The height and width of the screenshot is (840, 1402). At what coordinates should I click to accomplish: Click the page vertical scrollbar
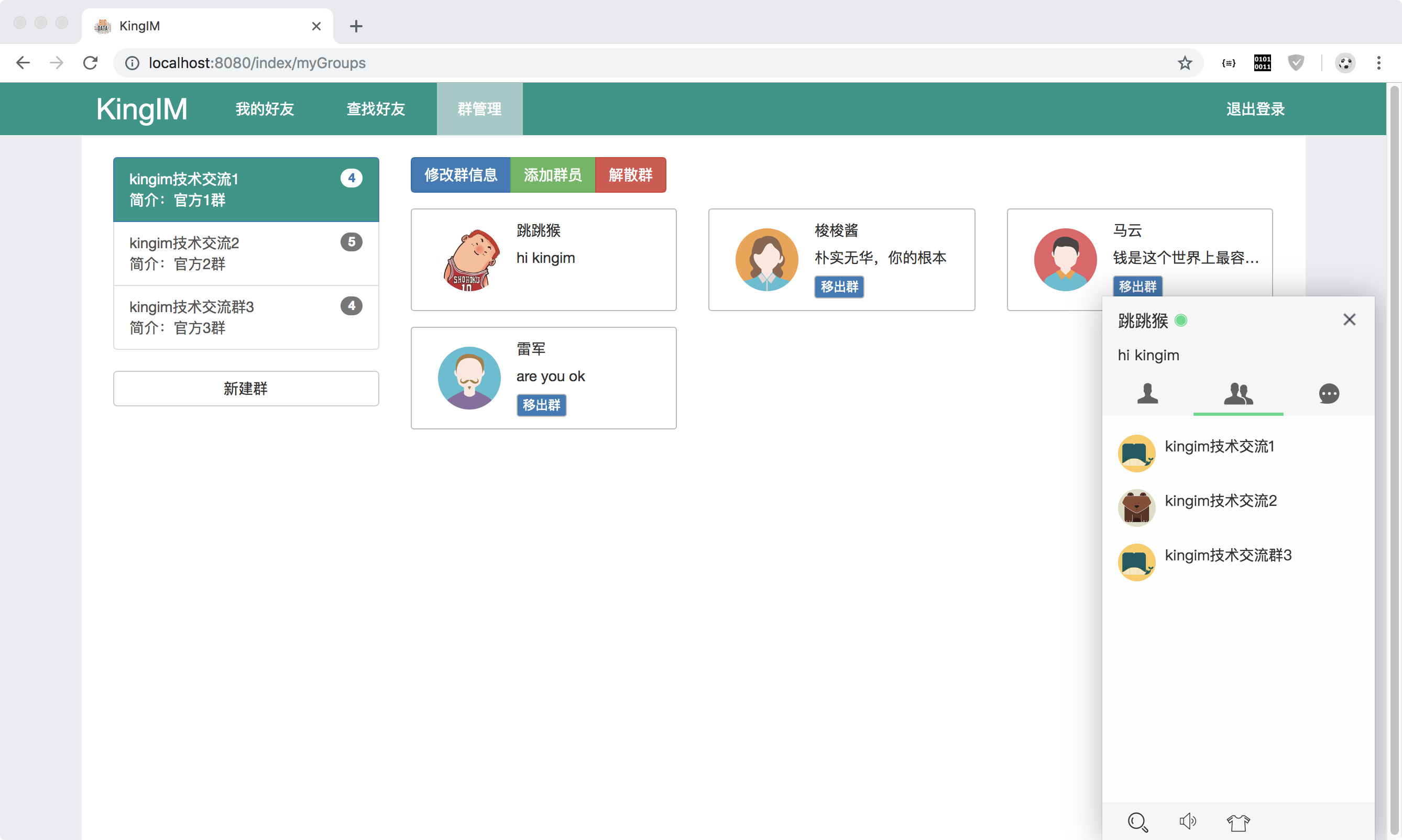point(1394,453)
